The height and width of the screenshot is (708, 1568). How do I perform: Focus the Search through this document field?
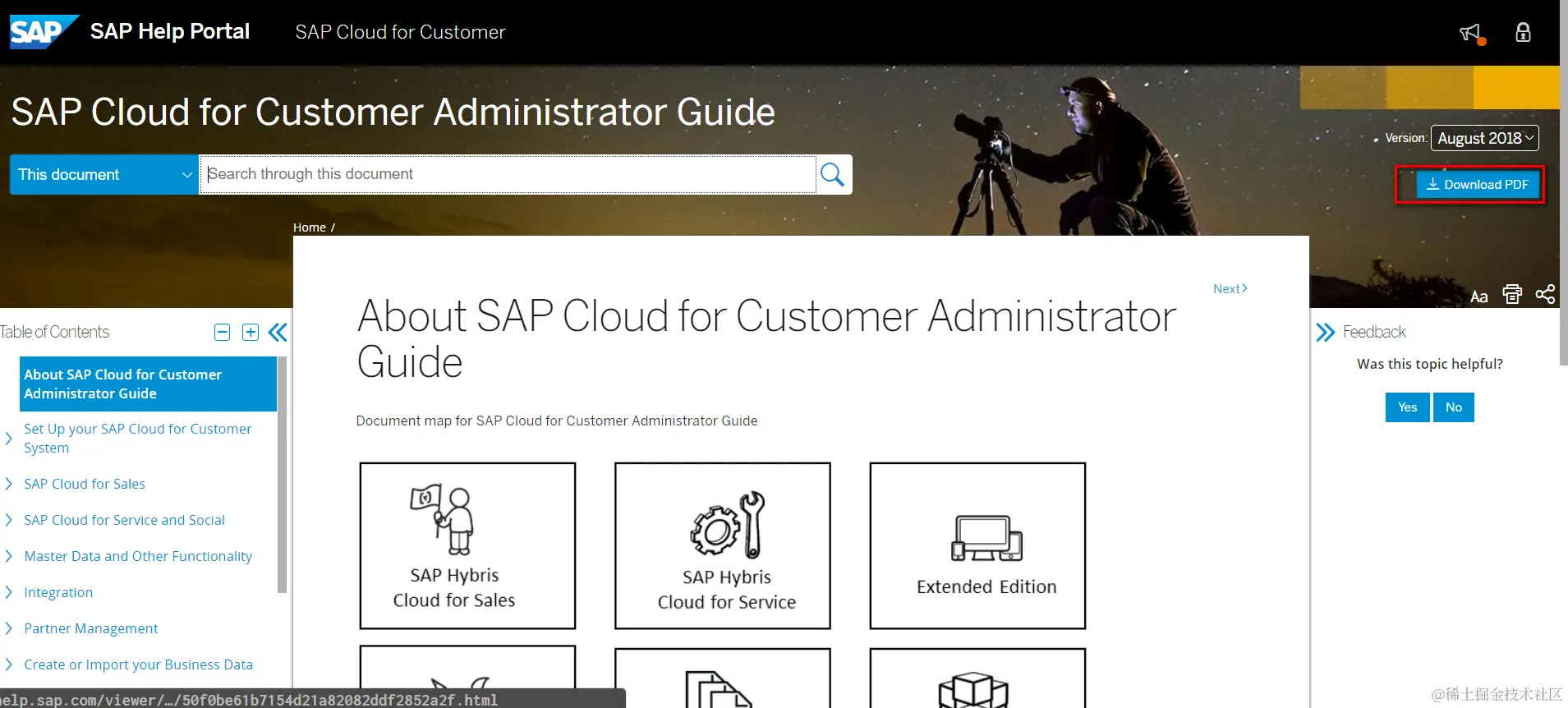tap(508, 174)
